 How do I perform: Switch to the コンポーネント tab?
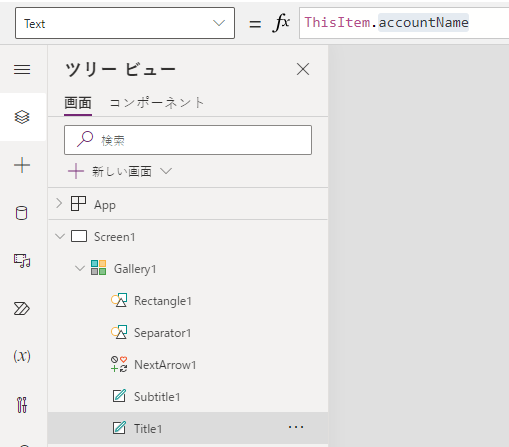157,103
